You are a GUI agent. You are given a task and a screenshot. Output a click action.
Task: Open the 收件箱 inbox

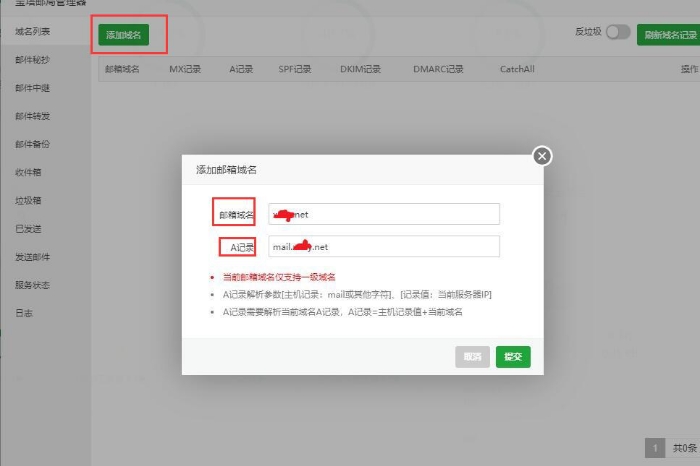29,172
